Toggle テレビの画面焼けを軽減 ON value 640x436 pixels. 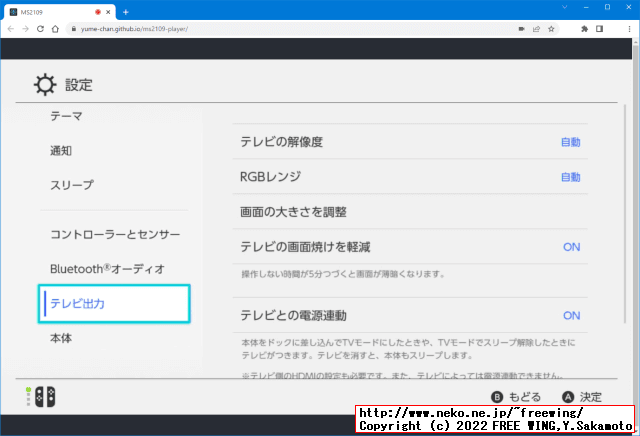[571, 247]
